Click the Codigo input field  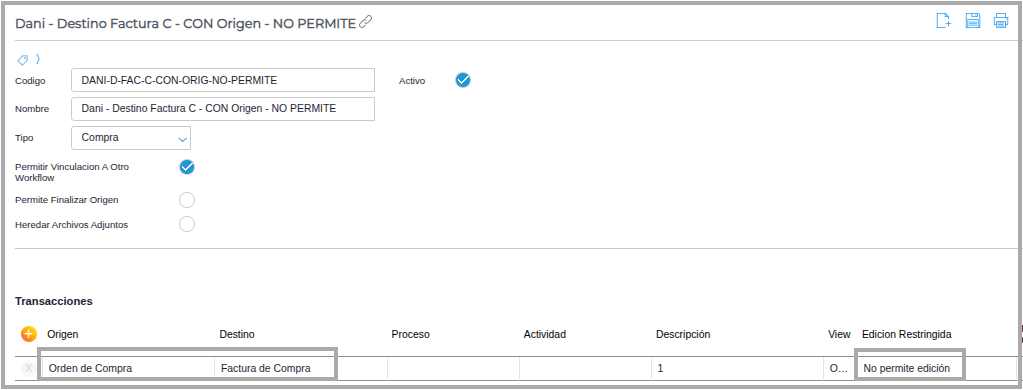(x=222, y=80)
